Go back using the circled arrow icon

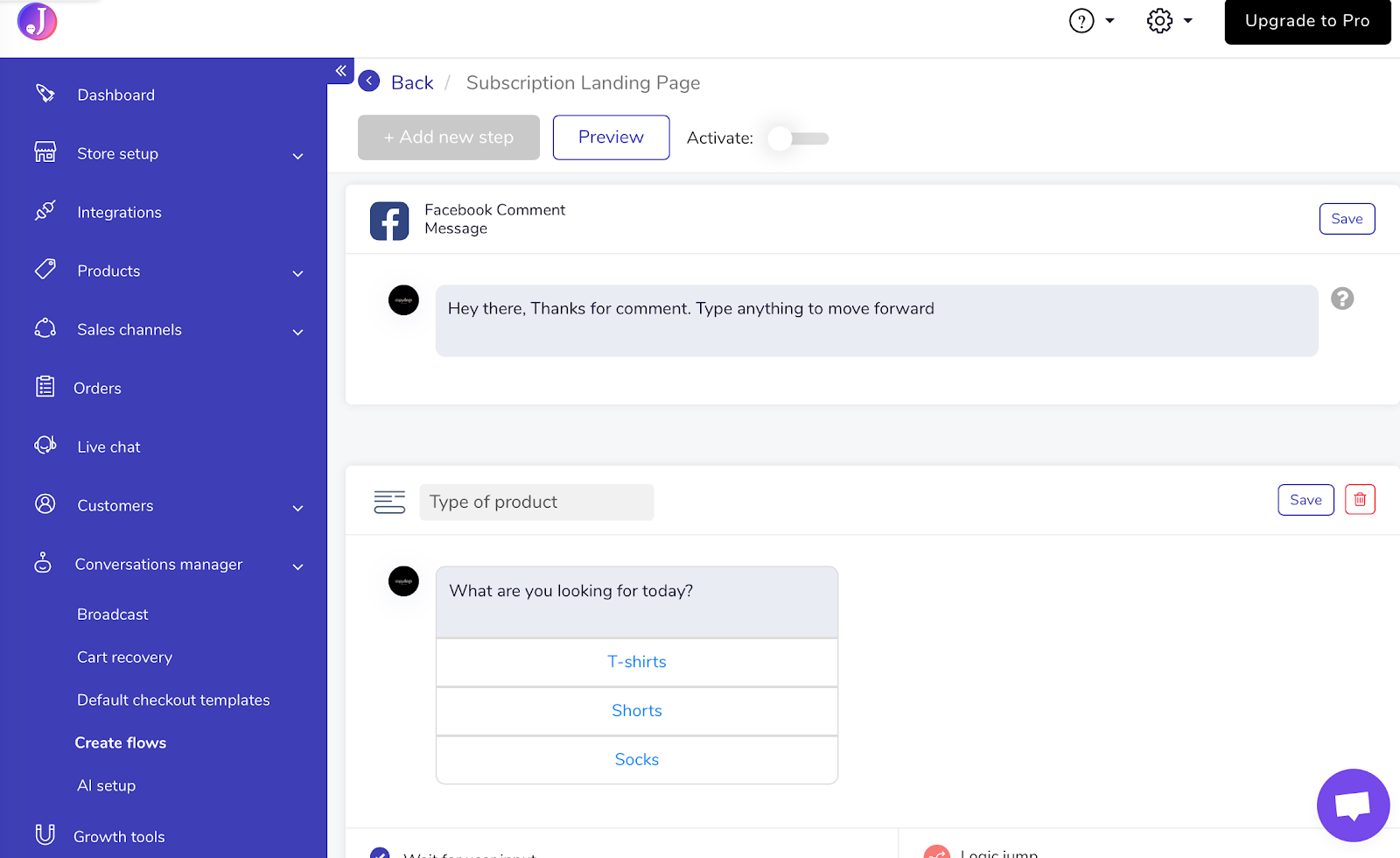[x=369, y=81]
